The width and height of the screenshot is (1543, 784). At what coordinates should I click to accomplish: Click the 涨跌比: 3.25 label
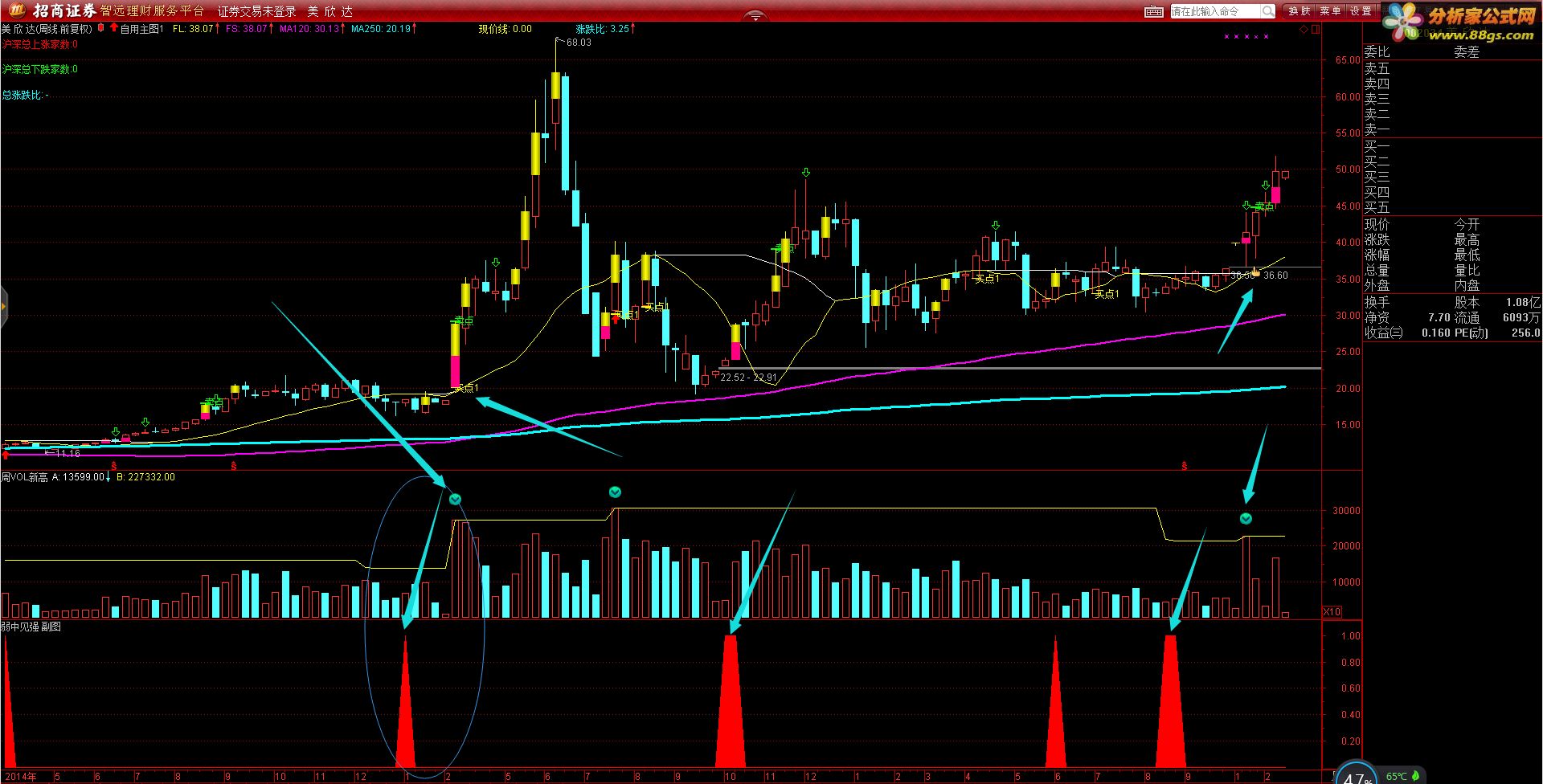point(604,29)
